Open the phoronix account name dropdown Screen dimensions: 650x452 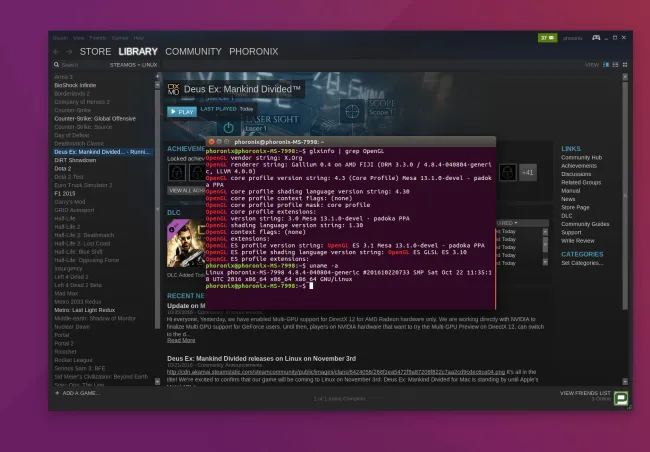[572, 38]
